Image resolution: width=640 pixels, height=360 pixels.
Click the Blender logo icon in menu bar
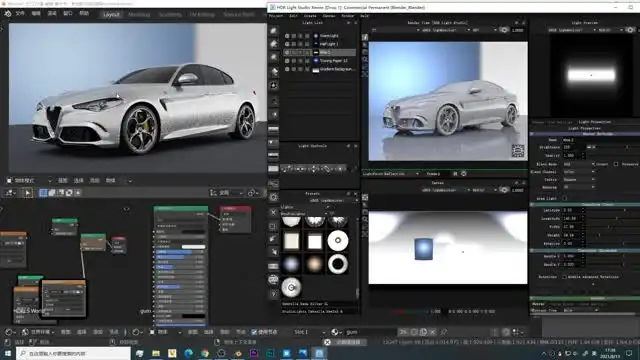8,13
